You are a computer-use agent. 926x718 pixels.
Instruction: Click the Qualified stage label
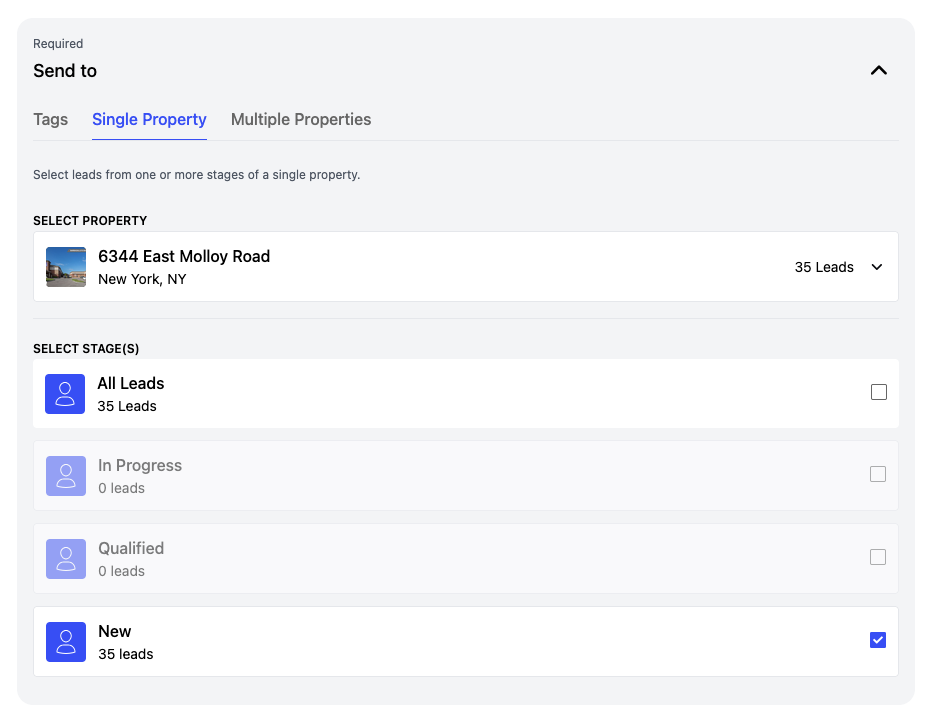pos(131,548)
